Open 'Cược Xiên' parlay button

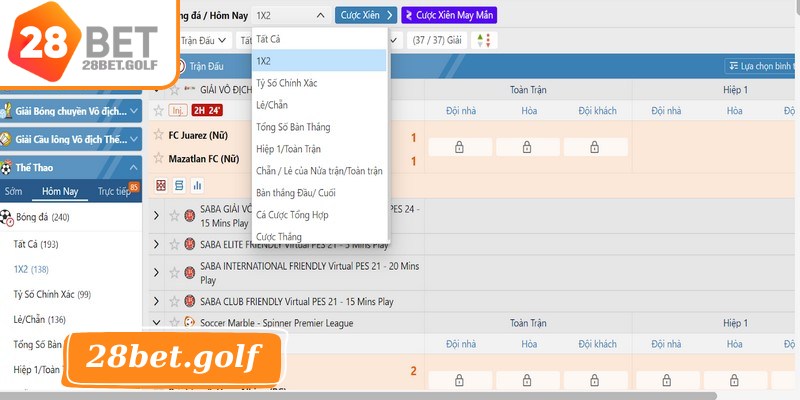coord(366,15)
